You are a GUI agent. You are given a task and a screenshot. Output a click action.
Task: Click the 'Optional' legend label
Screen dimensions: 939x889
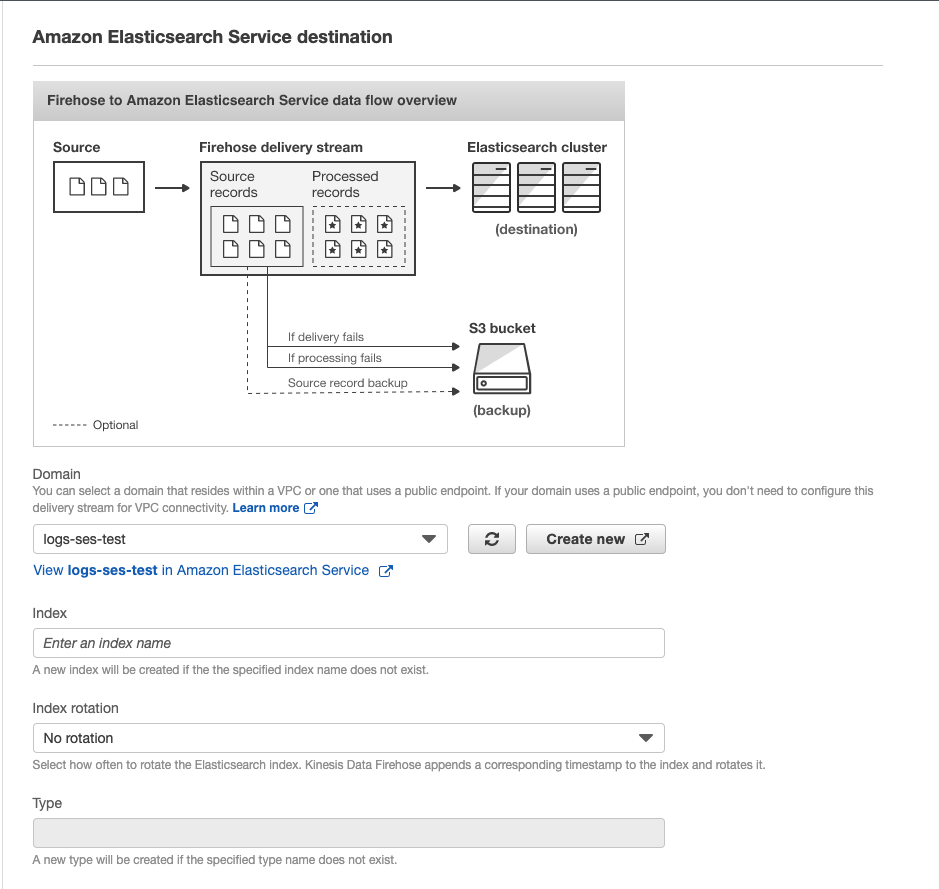(116, 425)
